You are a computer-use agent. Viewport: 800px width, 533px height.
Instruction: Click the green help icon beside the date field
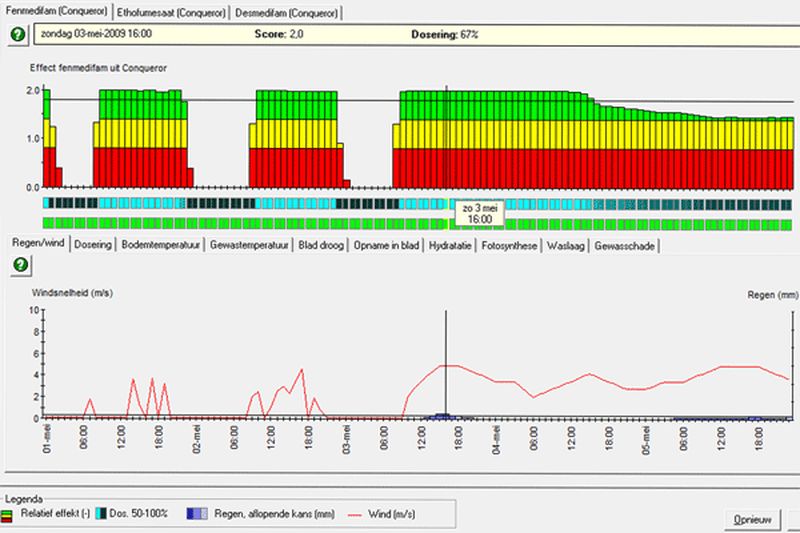[17, 35]
